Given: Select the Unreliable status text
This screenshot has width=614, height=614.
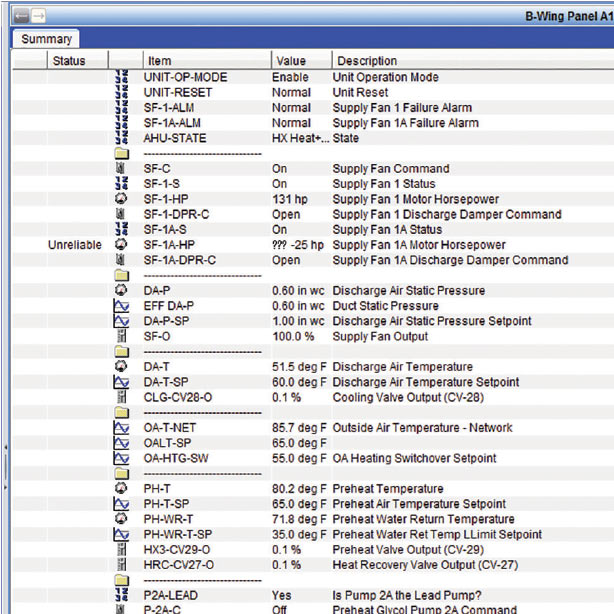Looking at the screenshot, I should 75,245.
